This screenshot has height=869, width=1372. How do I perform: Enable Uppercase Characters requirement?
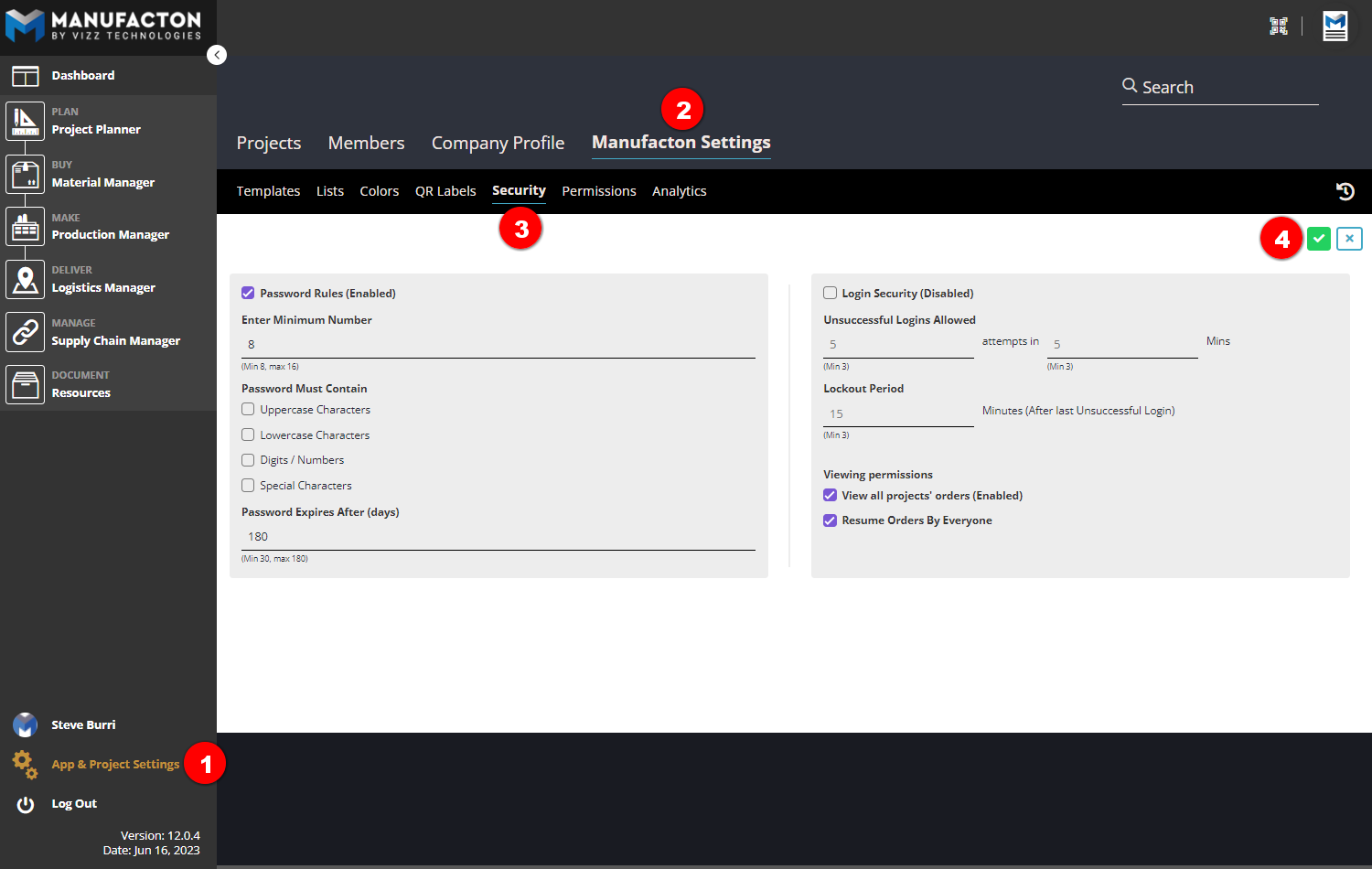pos(248,410)
